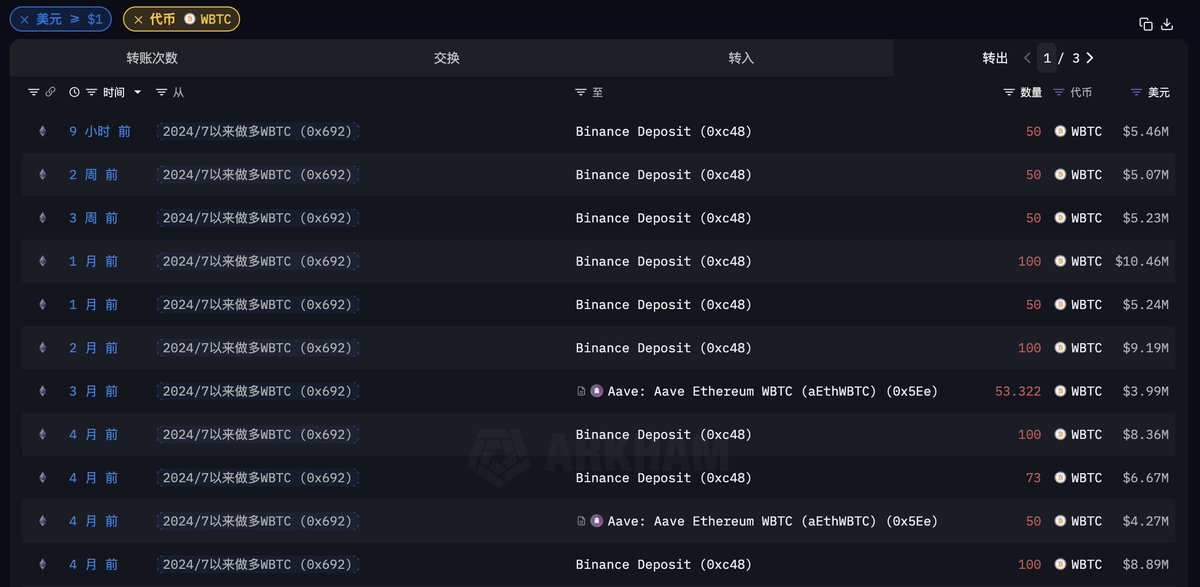Screen dimensions: 1200x587
Task: Click the page number field showing 1
Action: coord(1047,58)
